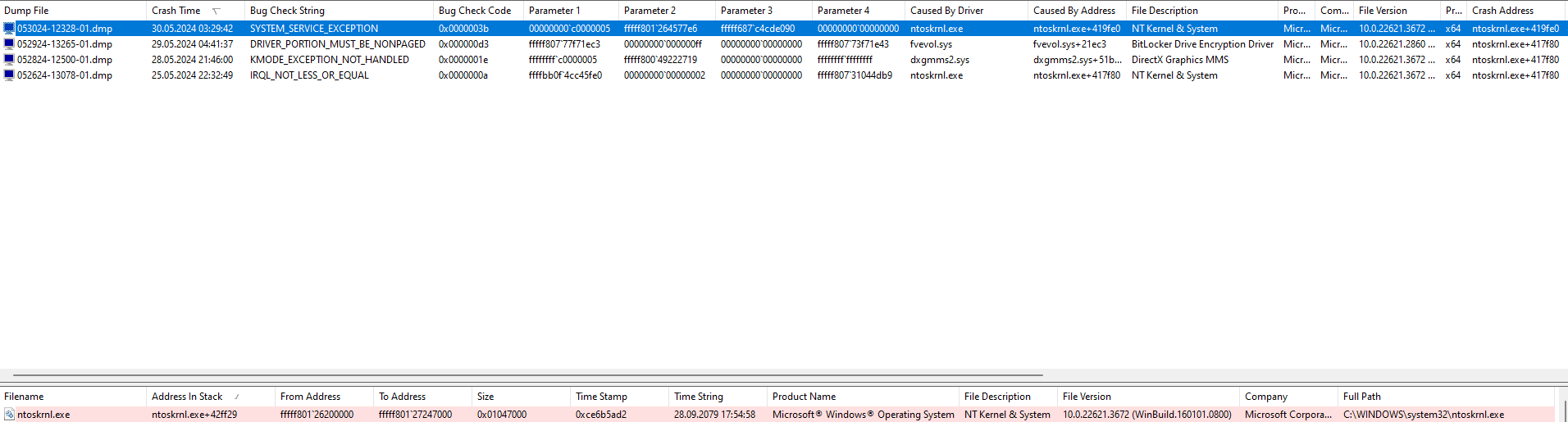
Task: Click the Filename header in lower pane
Action: coord(73,397)
